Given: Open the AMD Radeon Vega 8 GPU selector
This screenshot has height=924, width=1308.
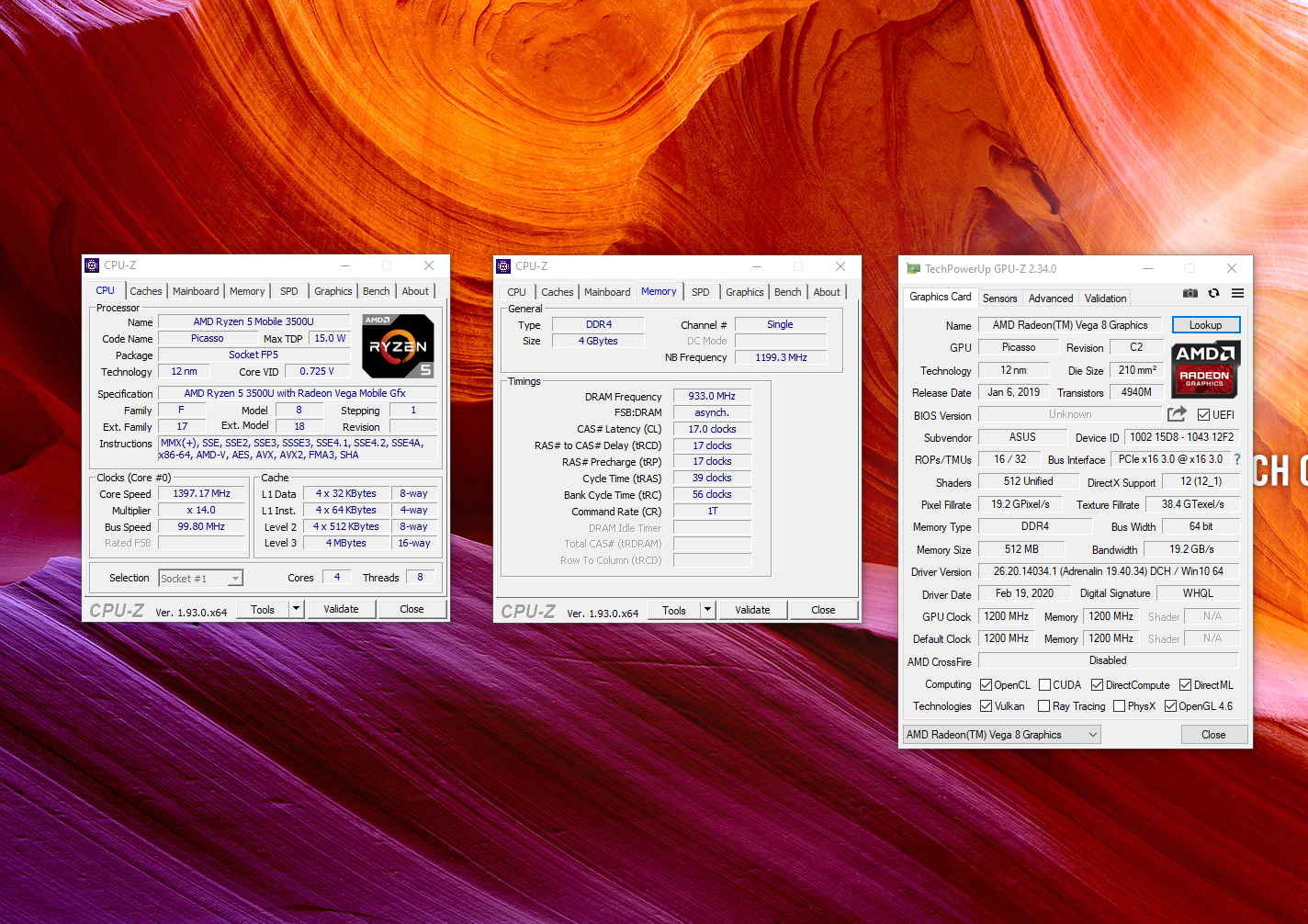Looking at the screenshot, I should click(1002, 735).
